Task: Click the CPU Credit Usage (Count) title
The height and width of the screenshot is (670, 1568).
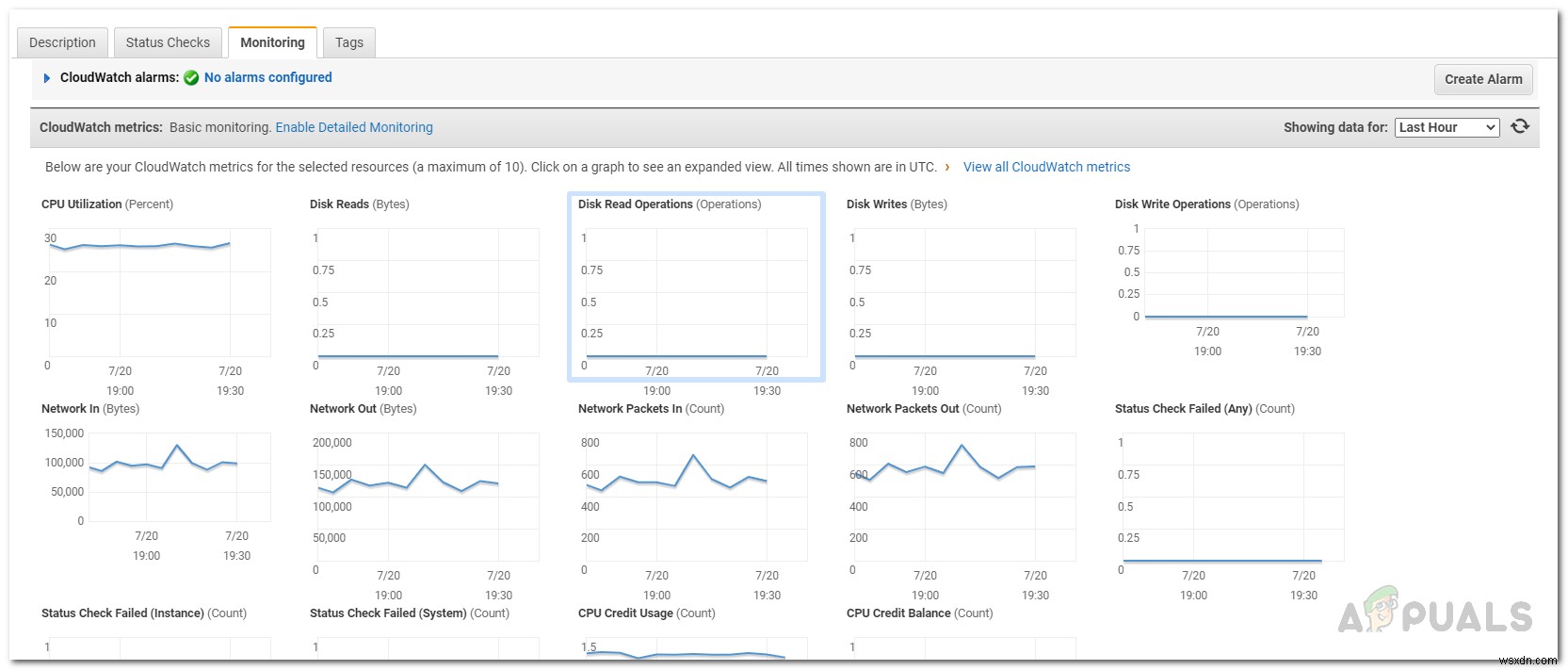Action: 647,613
